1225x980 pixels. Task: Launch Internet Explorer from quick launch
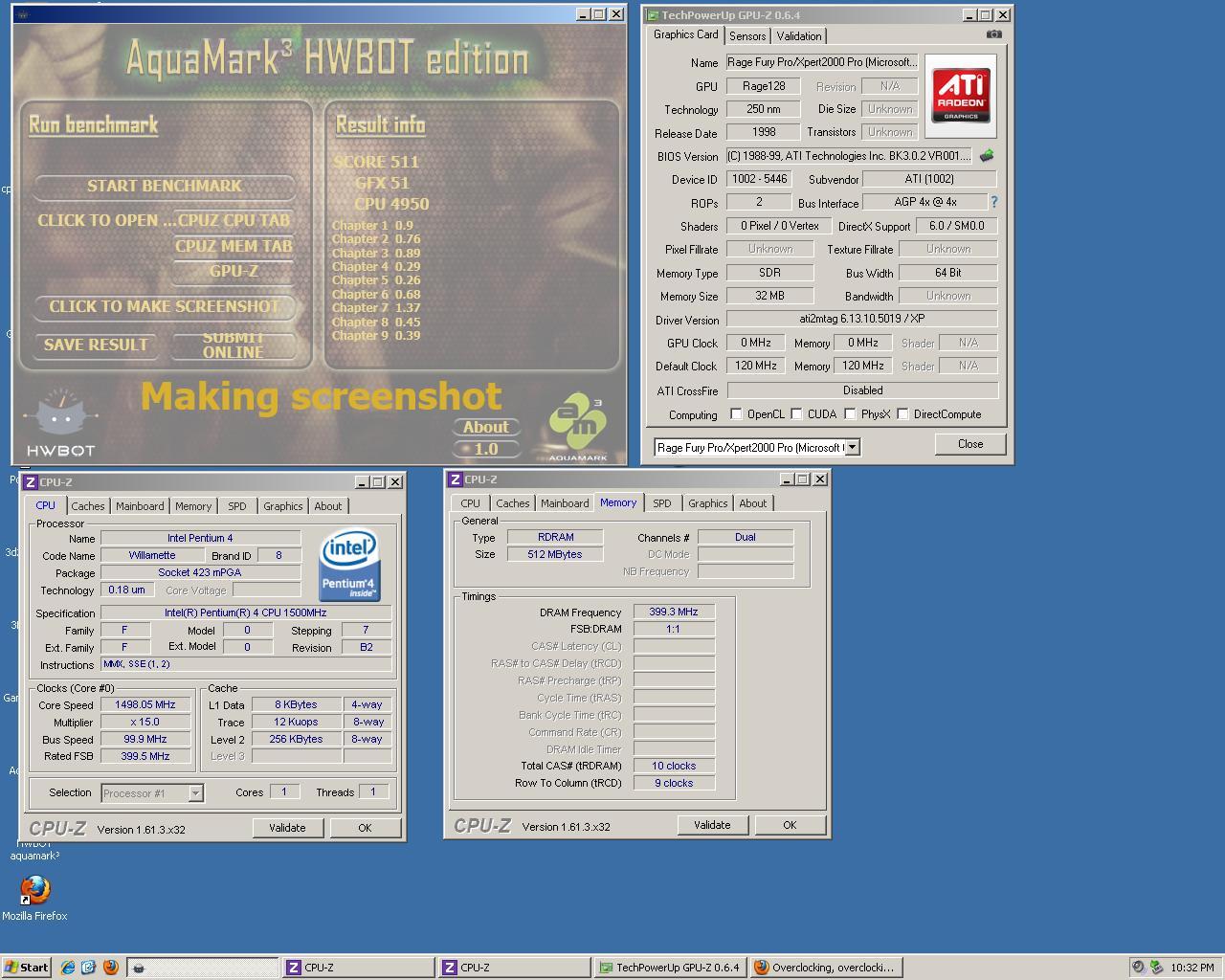coord(68,968)
